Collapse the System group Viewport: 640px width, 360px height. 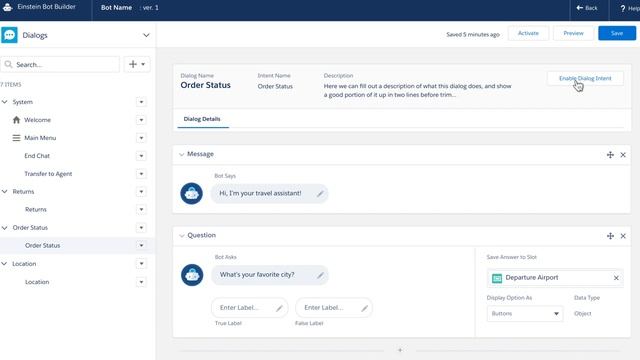click(4, 102)
